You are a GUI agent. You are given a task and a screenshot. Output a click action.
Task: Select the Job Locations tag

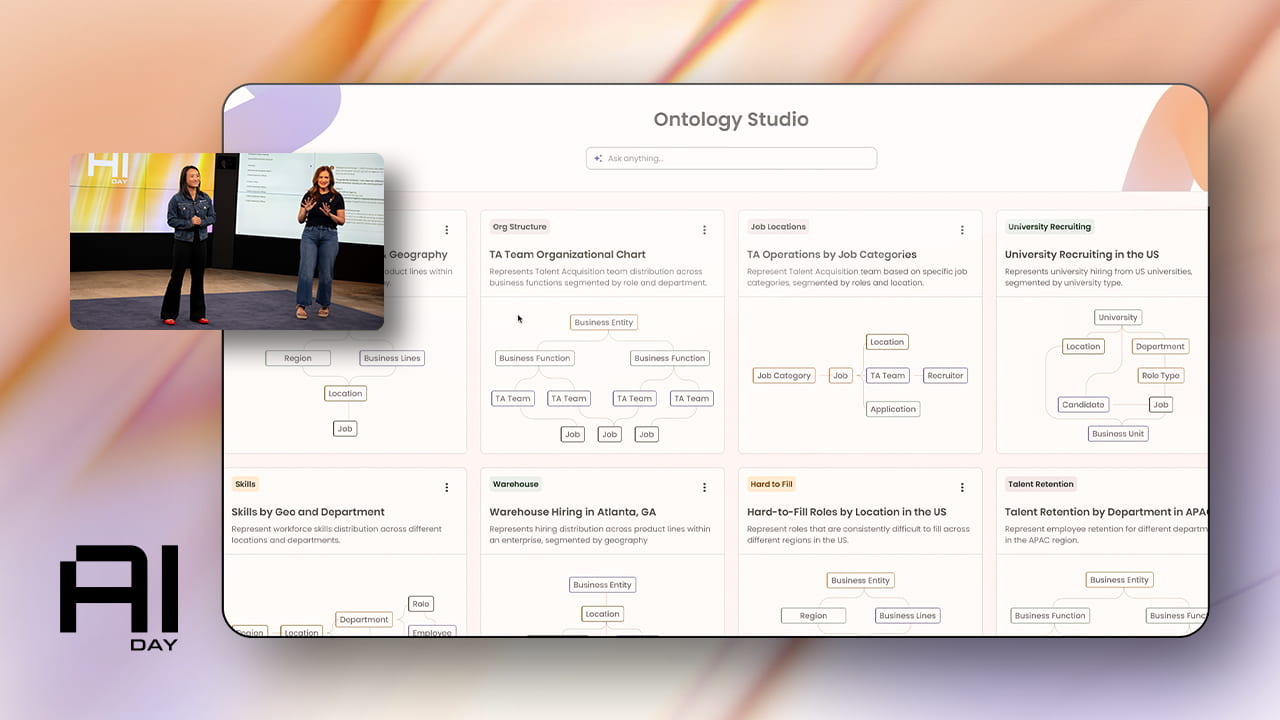778,227
